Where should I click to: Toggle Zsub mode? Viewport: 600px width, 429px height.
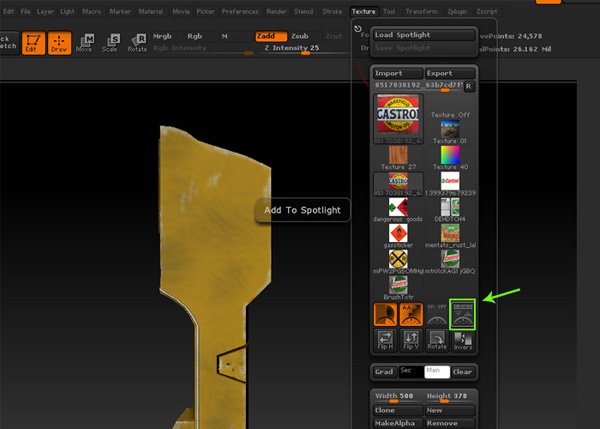pyautogui.click(x=300, y=36)
